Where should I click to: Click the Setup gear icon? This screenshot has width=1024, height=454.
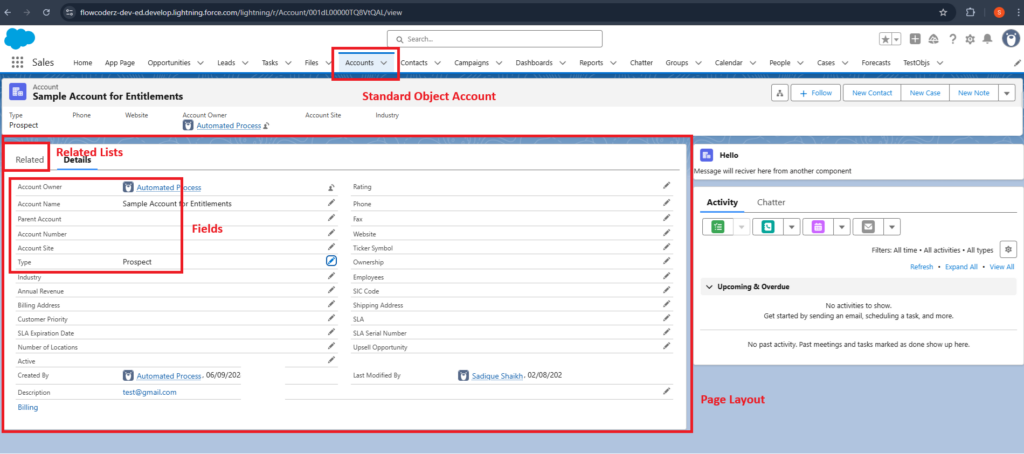pyautogui.click(x=969, y=39)
